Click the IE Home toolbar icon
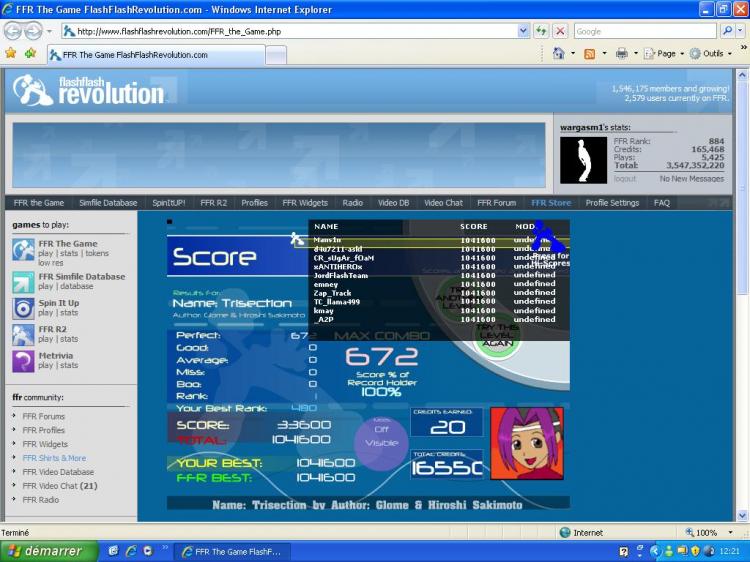Image resolution: width=750 pixels, height=562 pixels. pyautogui.click(x=559, y=53)
